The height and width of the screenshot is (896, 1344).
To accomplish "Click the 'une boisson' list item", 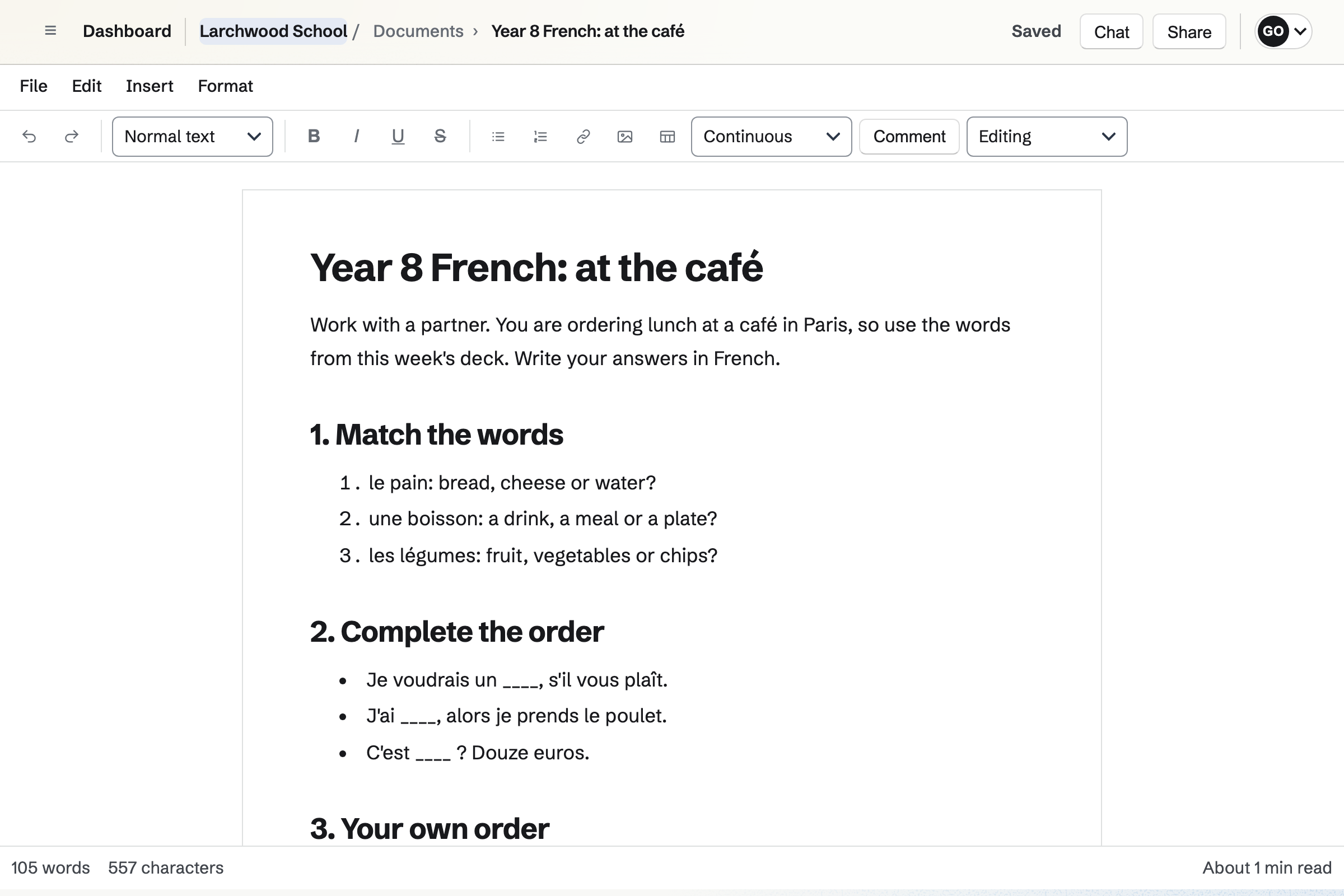I will click(x=543, y=519).
